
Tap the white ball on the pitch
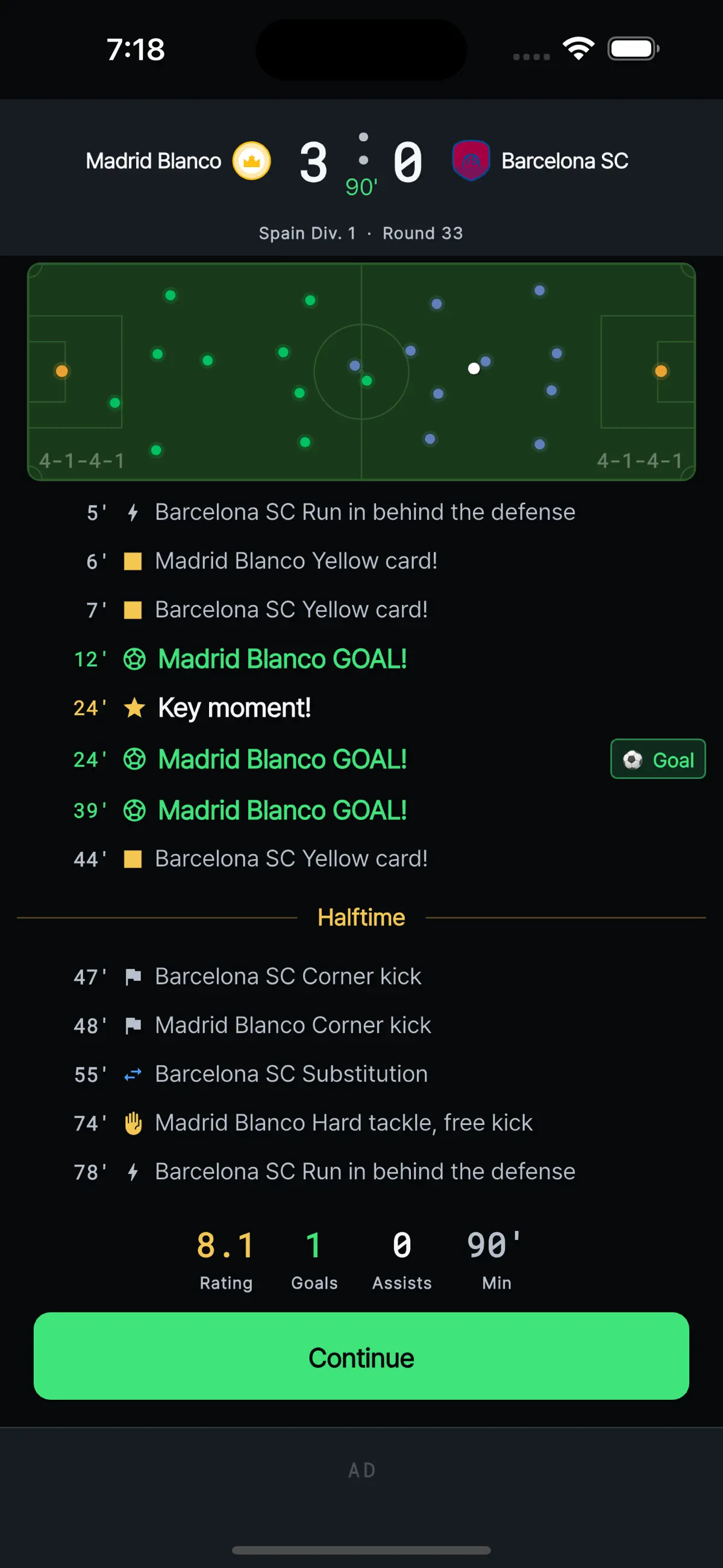click(x=474, y=368)
